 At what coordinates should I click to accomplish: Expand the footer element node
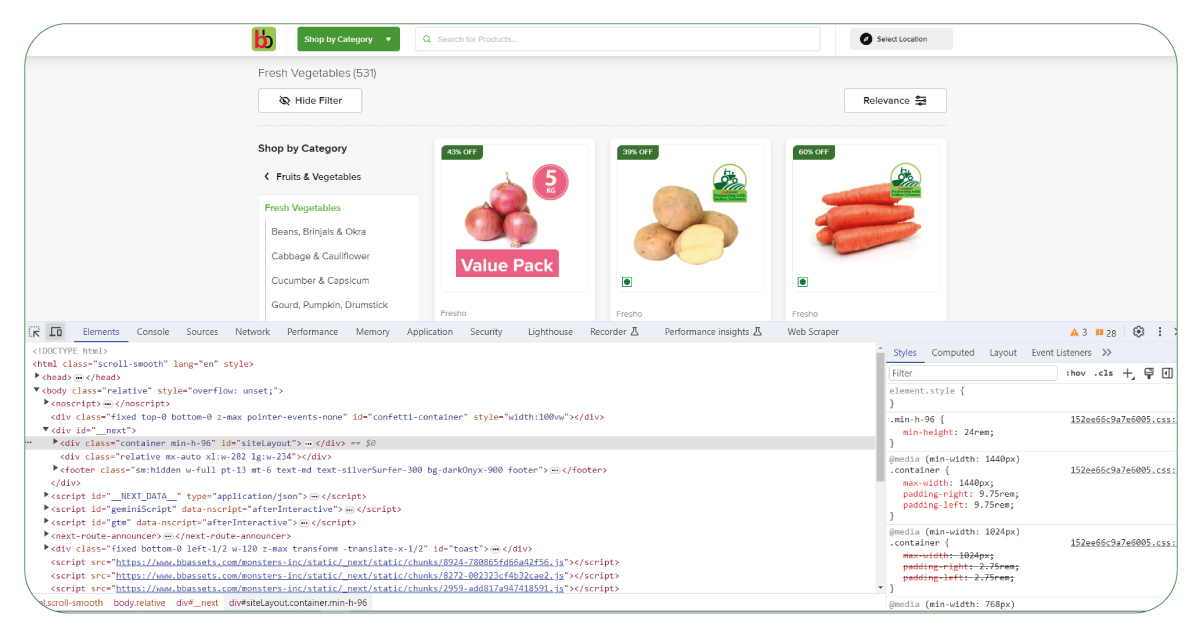tap(56, 469)
